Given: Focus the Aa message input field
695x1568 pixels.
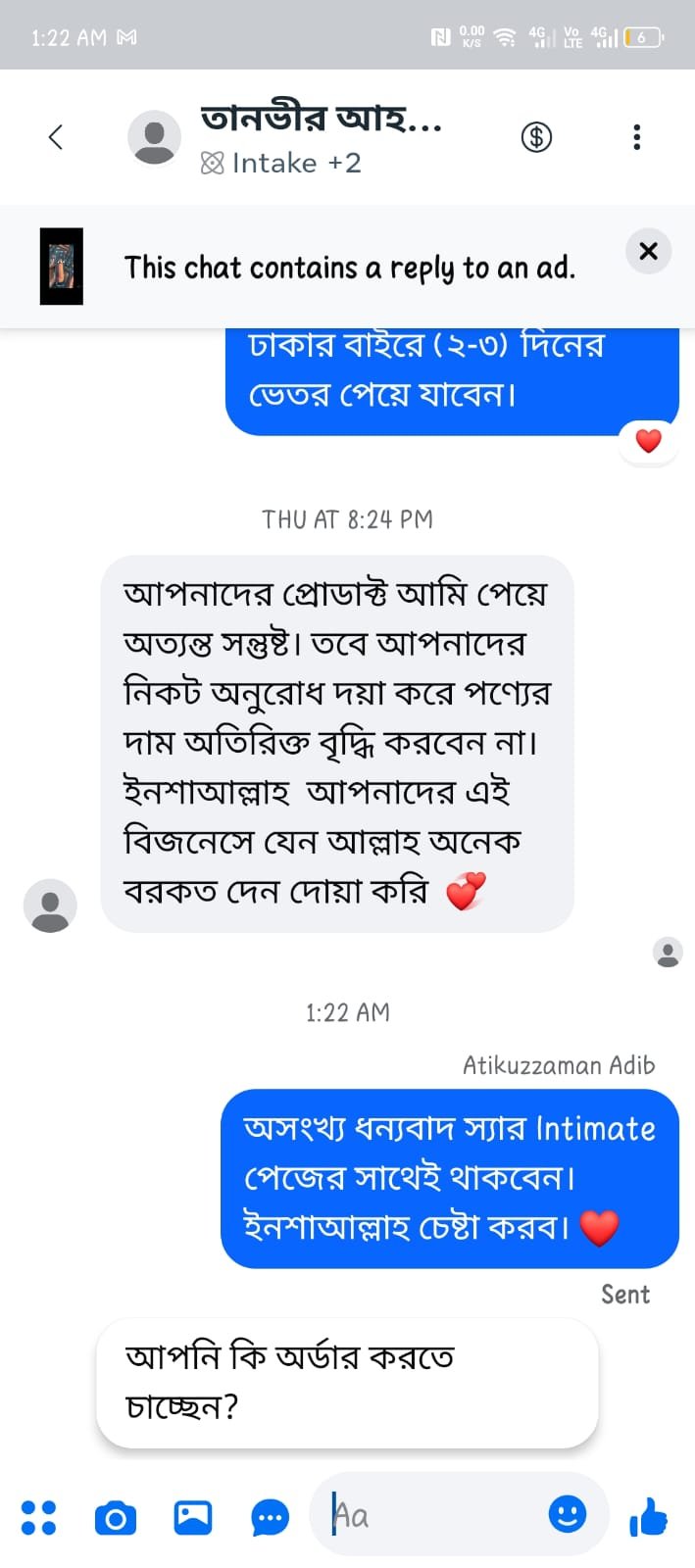Looking at the screenshot, I should click(x=431, y=1515).
